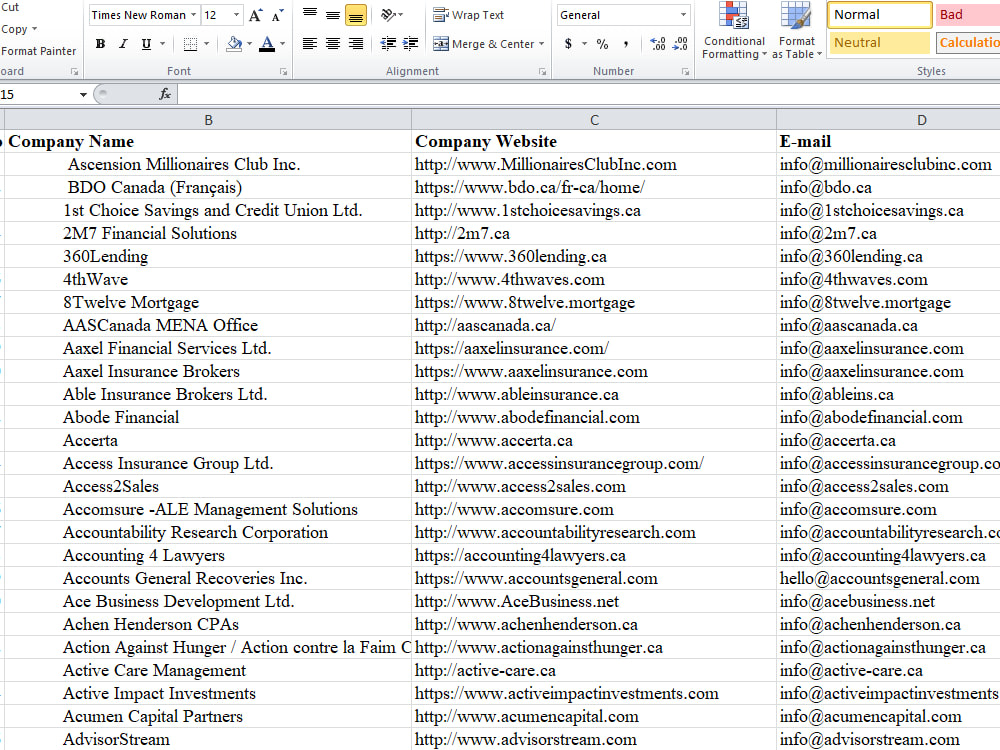The width and height of the screenshot is (1000, 750).
Task: Select top vertical alignment
Action: point(310,15)
